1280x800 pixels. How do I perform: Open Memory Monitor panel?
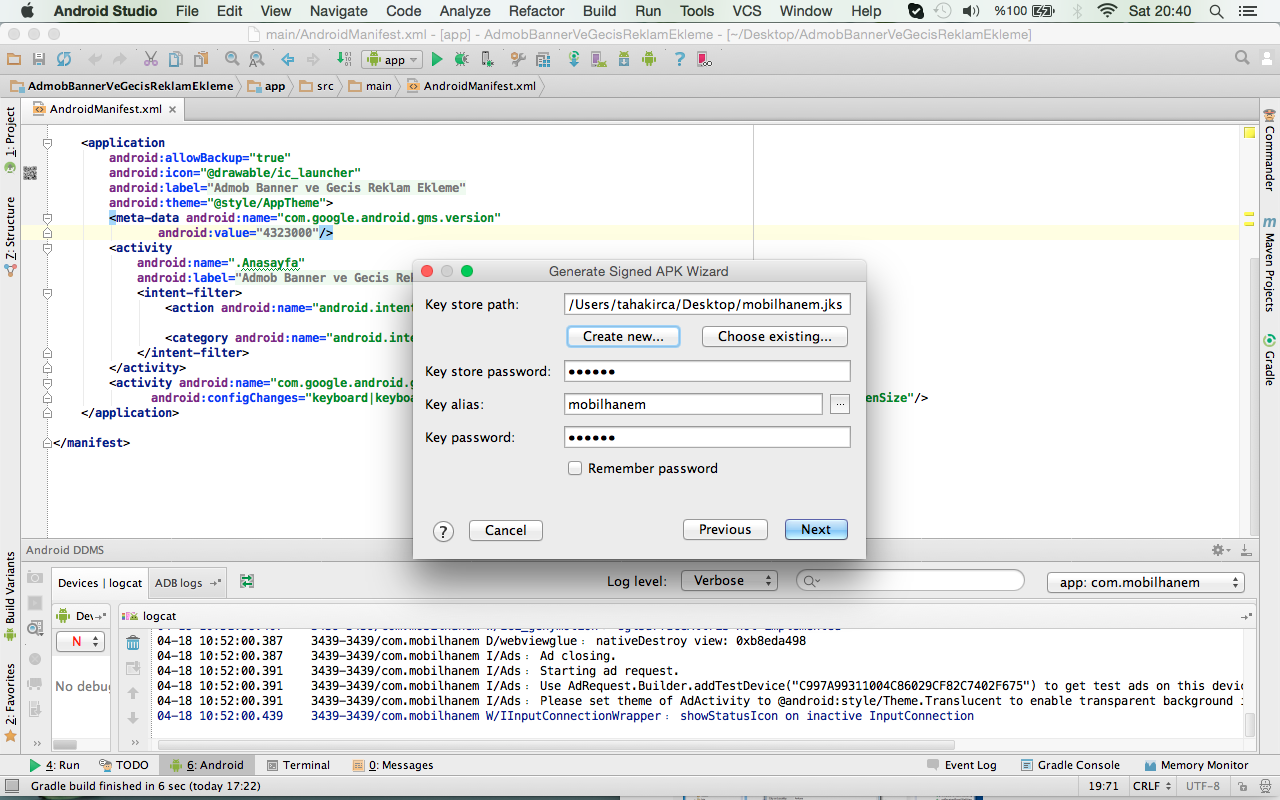(x=1195, y=765)
